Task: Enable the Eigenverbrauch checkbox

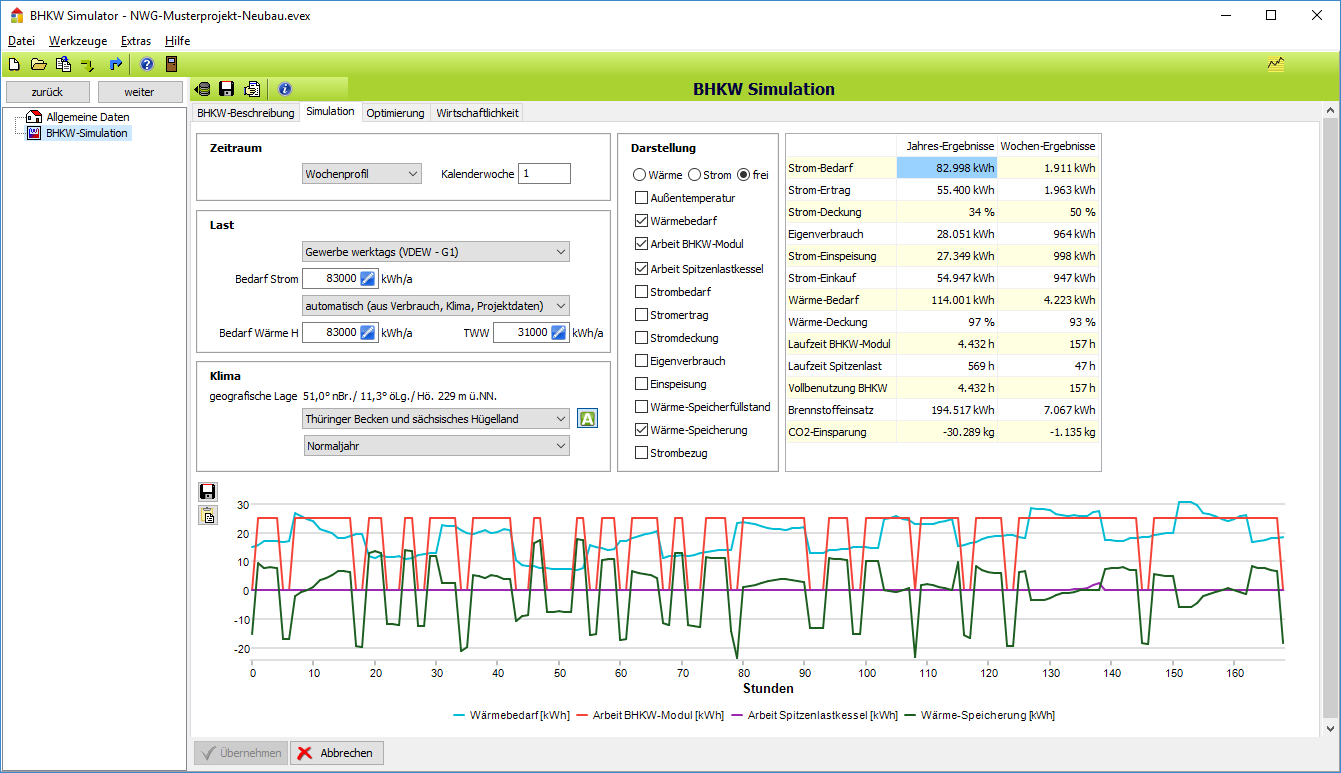Action: [641, 361]
